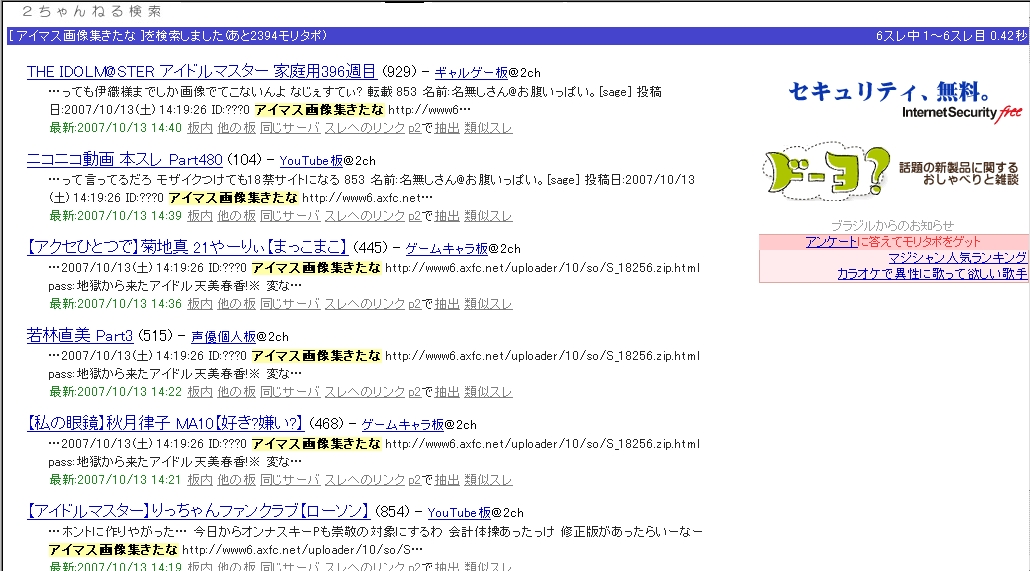The width and height of the screenshot is (1030, 571).
Task: Click 話題の新製品に関するおしゃべりと雑談 ad text
Action: pyautogui.click(x=958, y=173)
